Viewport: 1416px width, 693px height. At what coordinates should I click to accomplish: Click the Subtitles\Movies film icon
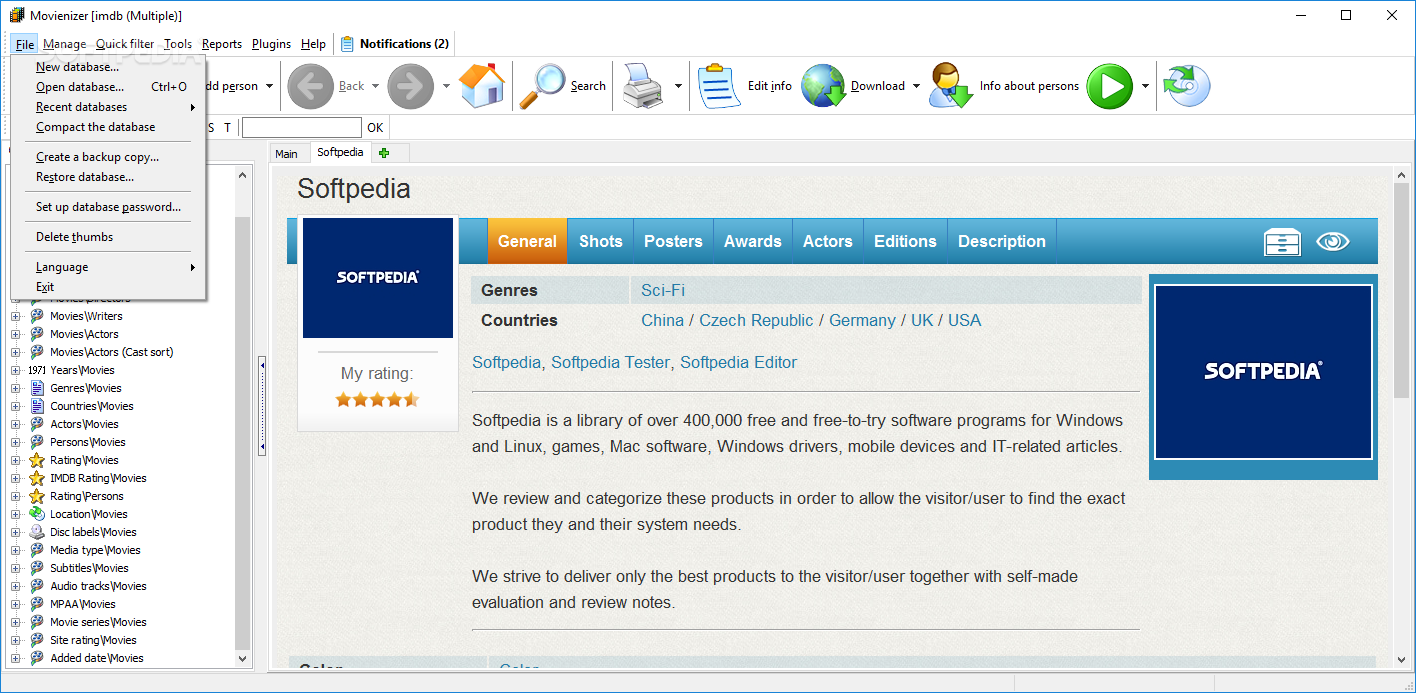[37, 568]
